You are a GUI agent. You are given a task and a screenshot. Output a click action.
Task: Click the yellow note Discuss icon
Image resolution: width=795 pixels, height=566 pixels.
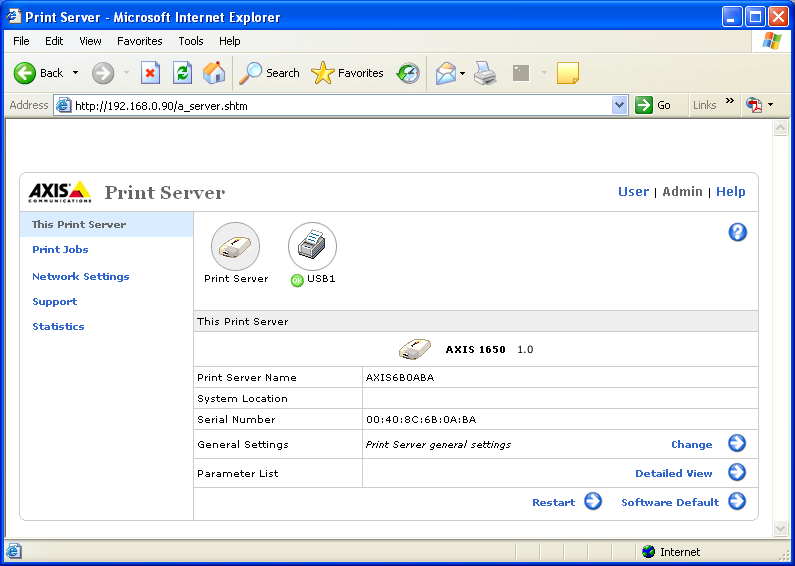568,73
